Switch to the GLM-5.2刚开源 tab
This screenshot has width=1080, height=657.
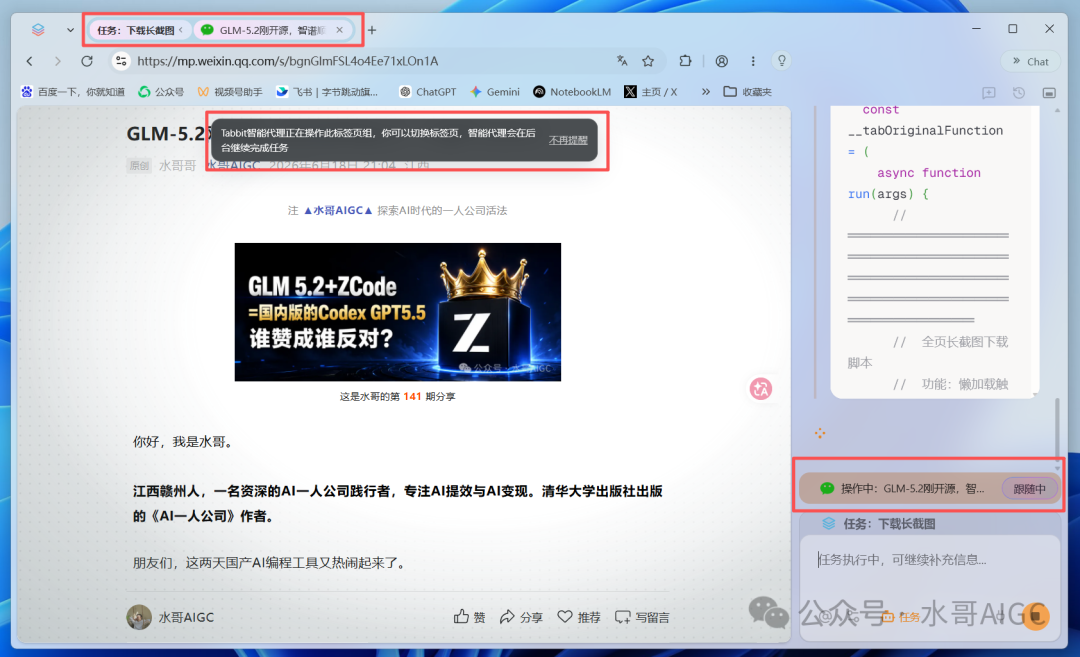271,30
